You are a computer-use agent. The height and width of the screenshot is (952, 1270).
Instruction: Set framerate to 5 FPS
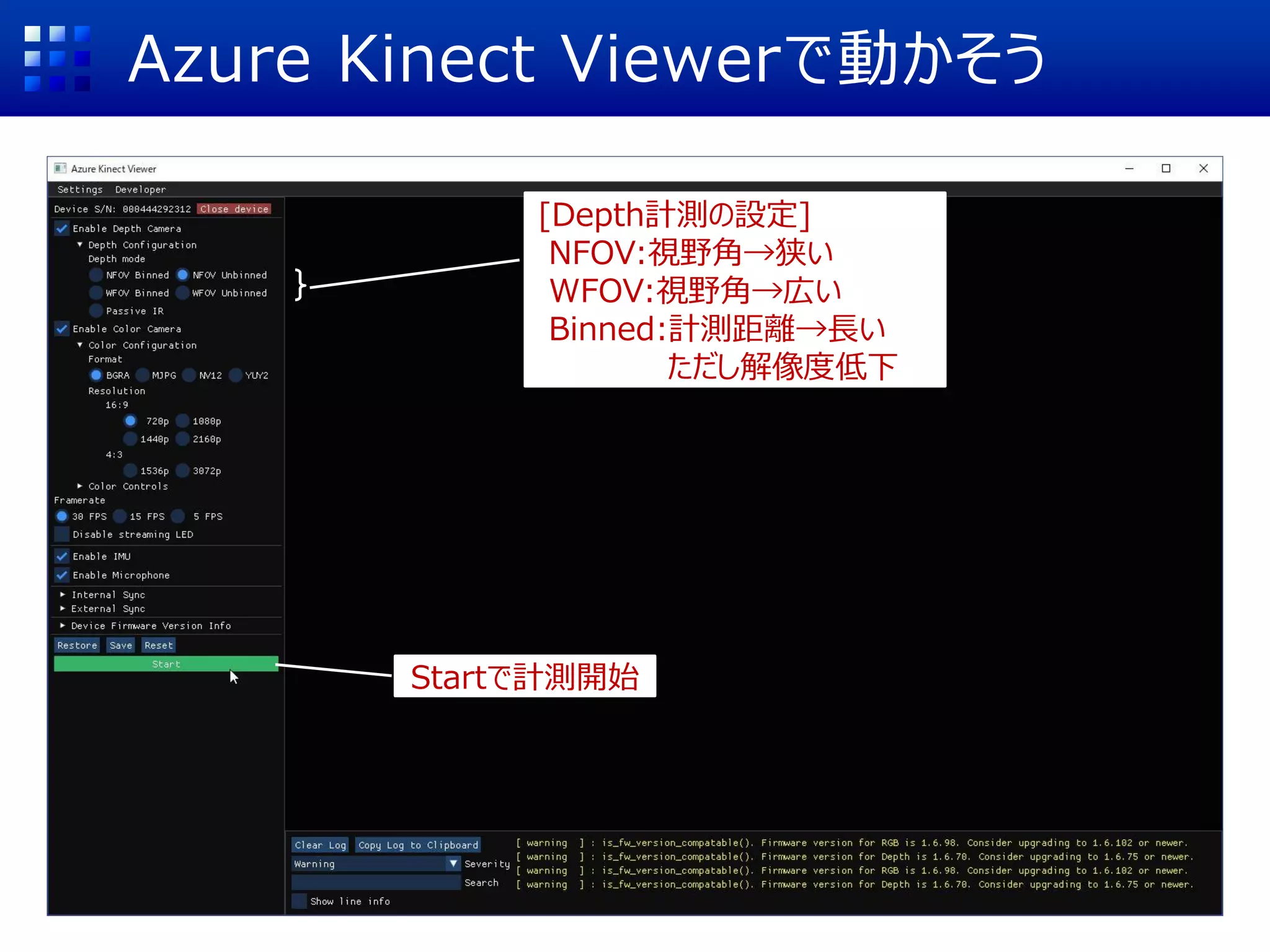tap(178, 516)
